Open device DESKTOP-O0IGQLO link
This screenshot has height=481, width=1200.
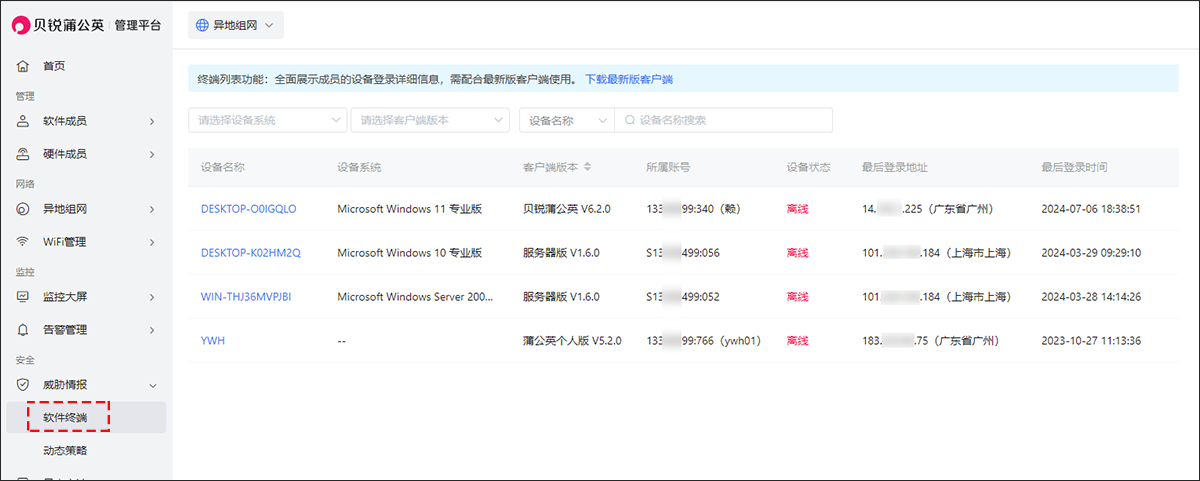[x=248, y=209]
